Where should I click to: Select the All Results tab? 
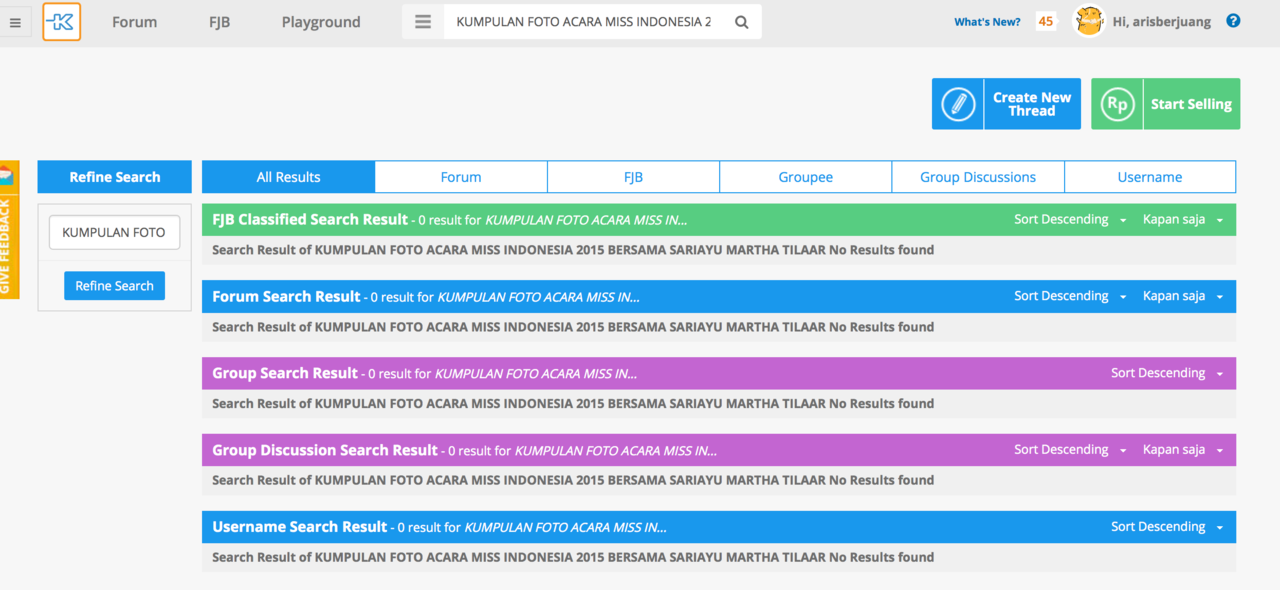click(x=288, y=177)
